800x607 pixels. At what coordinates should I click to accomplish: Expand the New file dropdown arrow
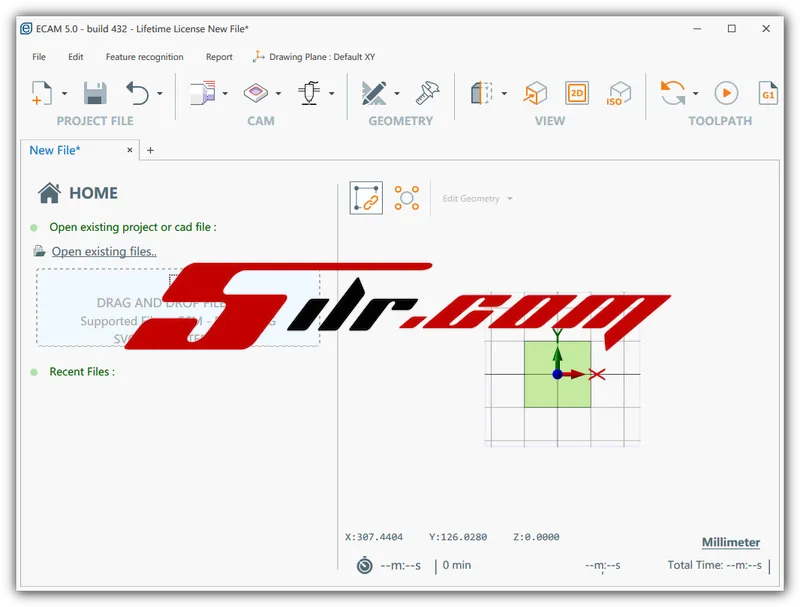click(64, 93)
